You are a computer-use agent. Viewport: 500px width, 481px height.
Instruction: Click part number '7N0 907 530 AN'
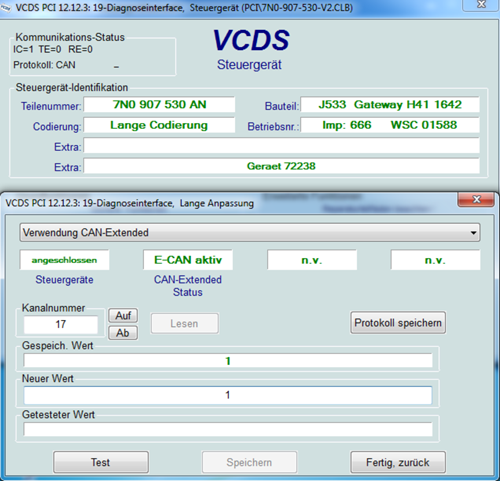pyautogui.click(x=159, y=105)
